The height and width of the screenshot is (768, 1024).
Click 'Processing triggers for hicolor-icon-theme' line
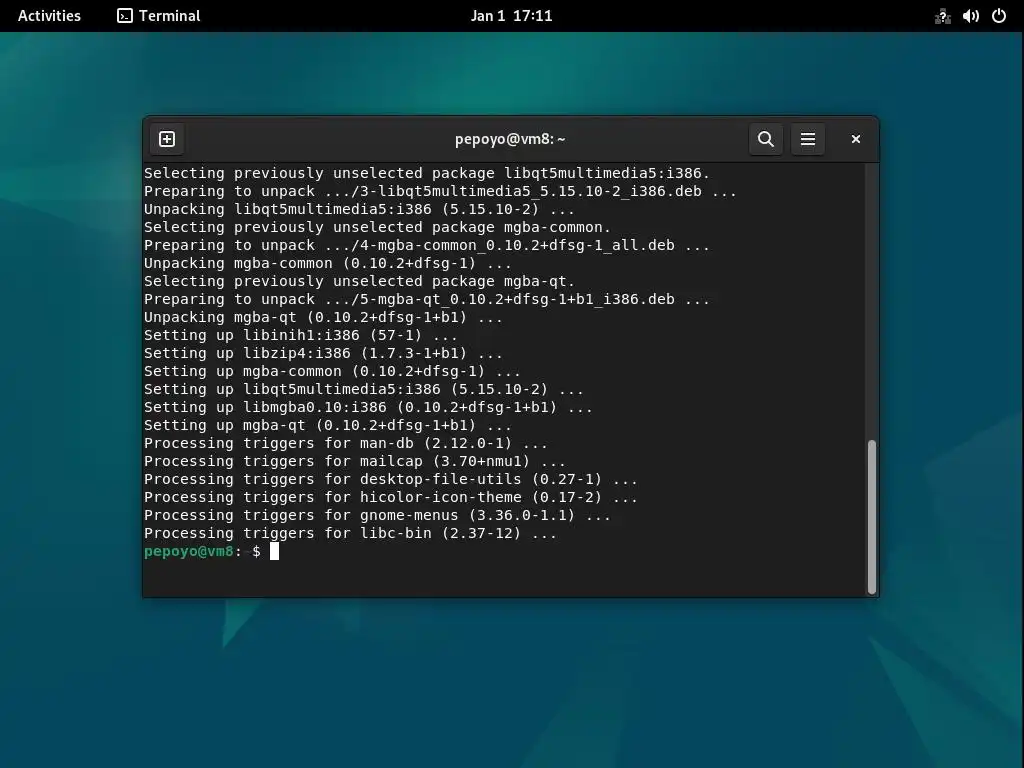tap(391, 497)
